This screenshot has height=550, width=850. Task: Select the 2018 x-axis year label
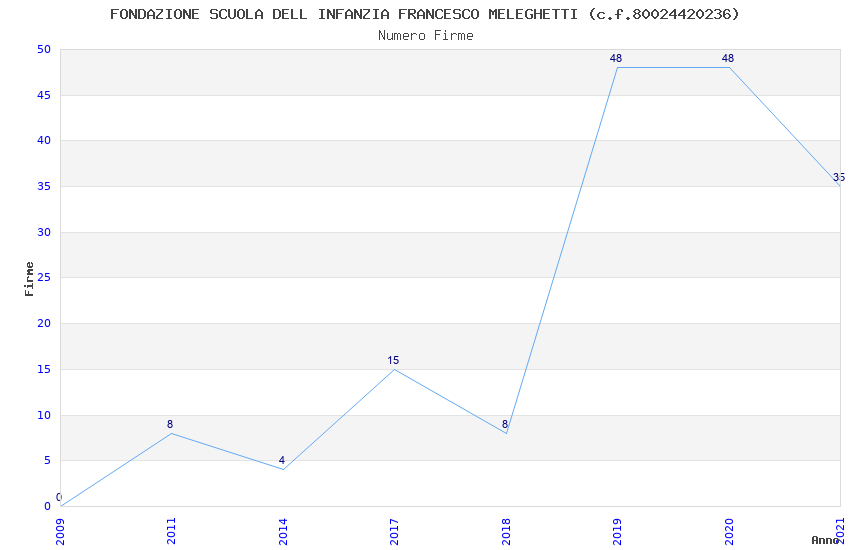click(506, 532)
